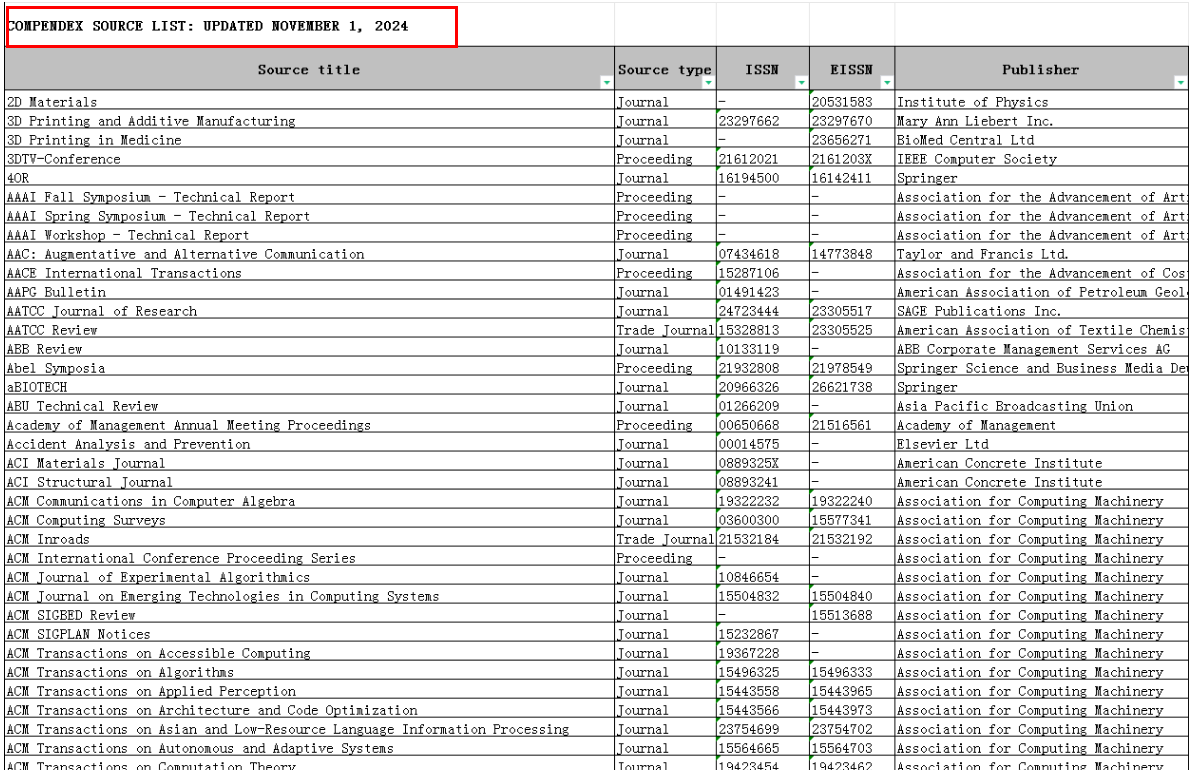Select 'BioMed Central Ltd' publisher cell
Image resolution: width=1193 pixels, height=770 pixels.
click(1042, 139)
